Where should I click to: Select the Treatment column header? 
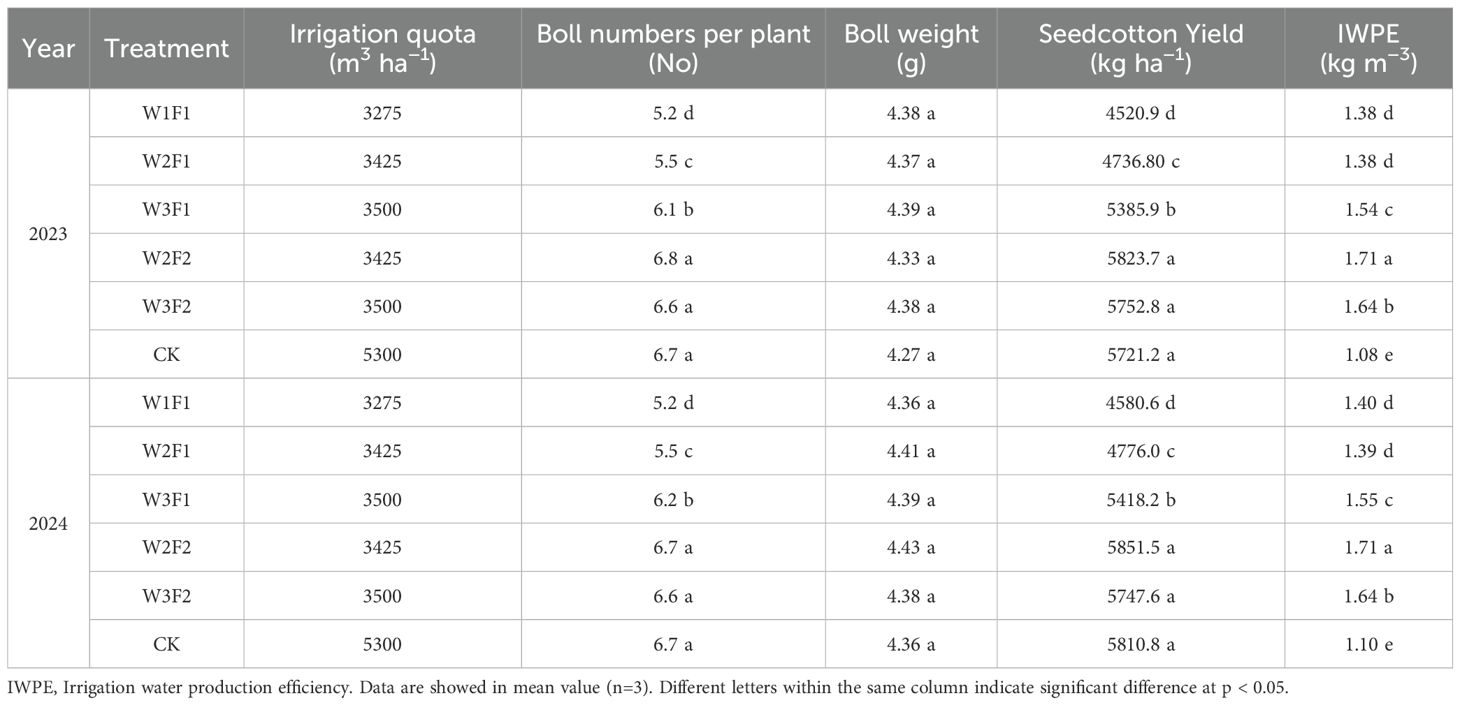(x=167, y=48)
